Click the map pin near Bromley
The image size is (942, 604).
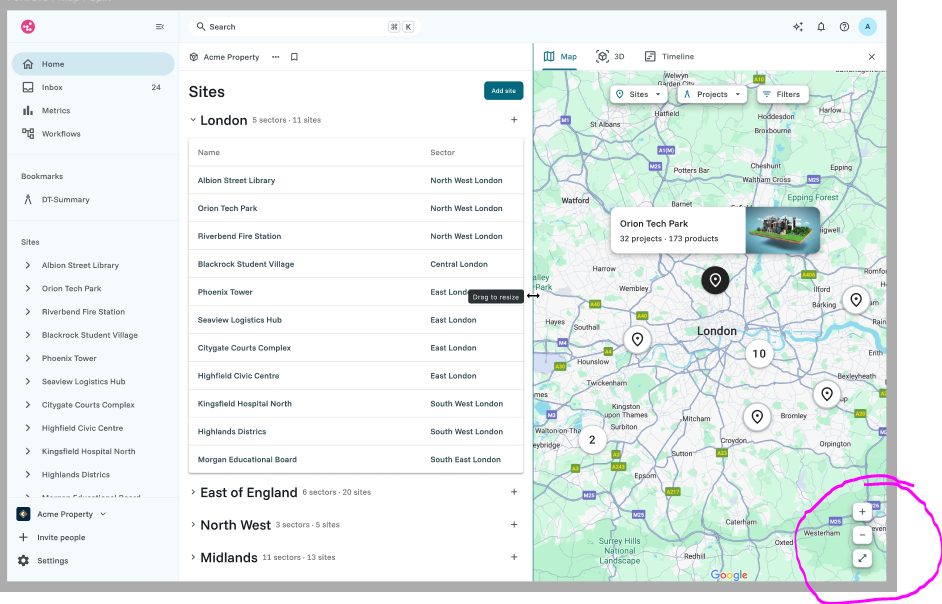coord(757,416)
